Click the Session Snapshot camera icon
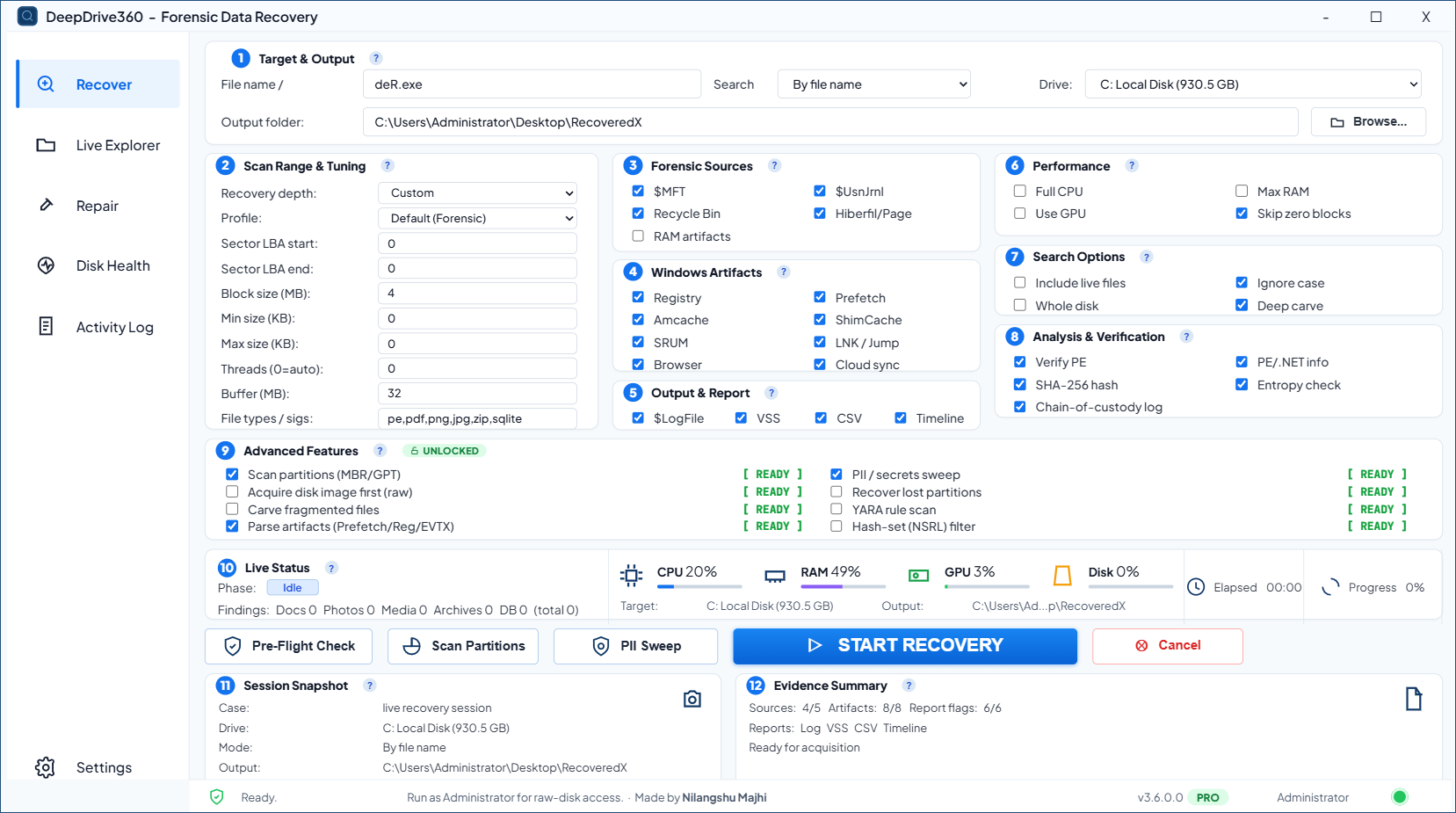Image resolution: width=1456 pixels, height=813 pixels. point(692,699)
